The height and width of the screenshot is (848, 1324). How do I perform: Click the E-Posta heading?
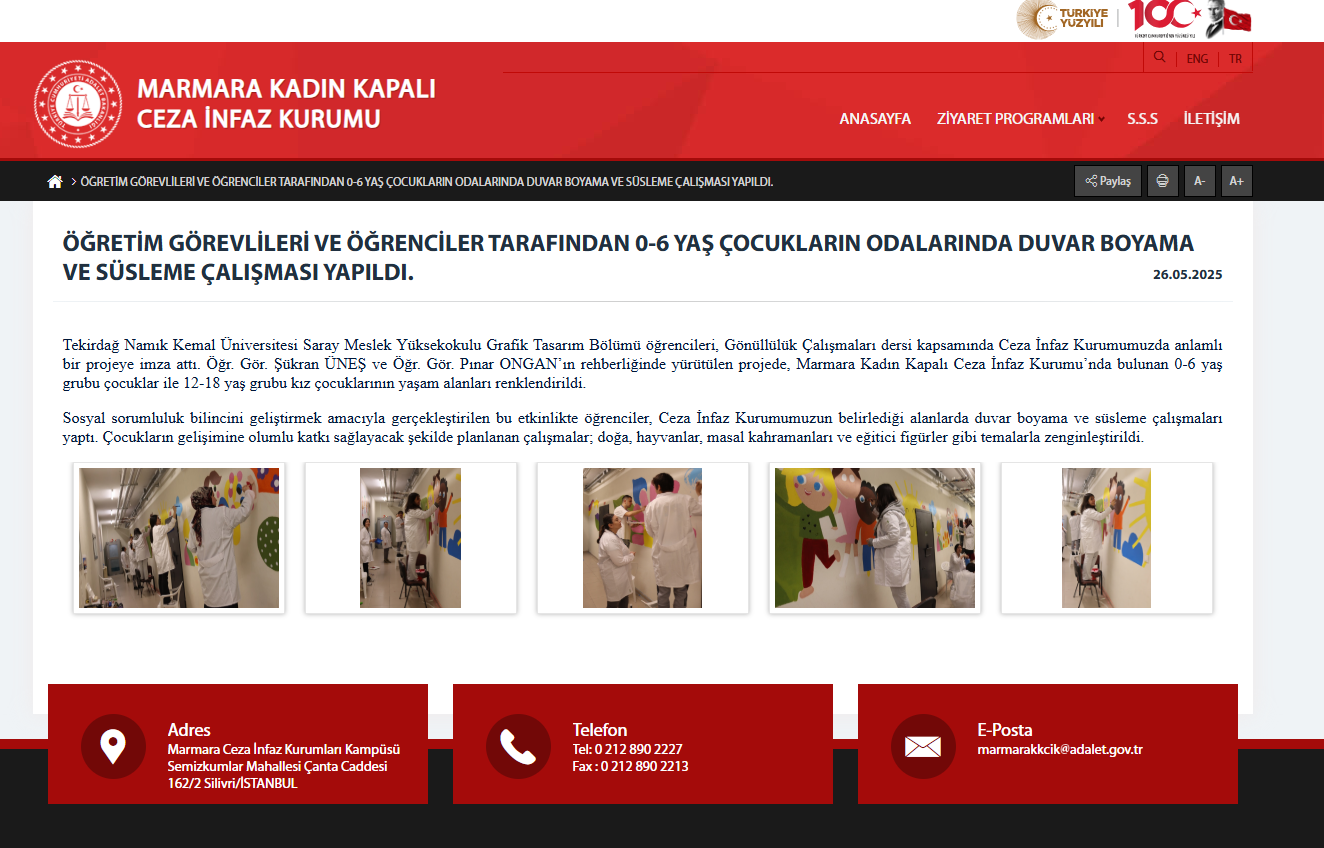[x=1005, y=730]
